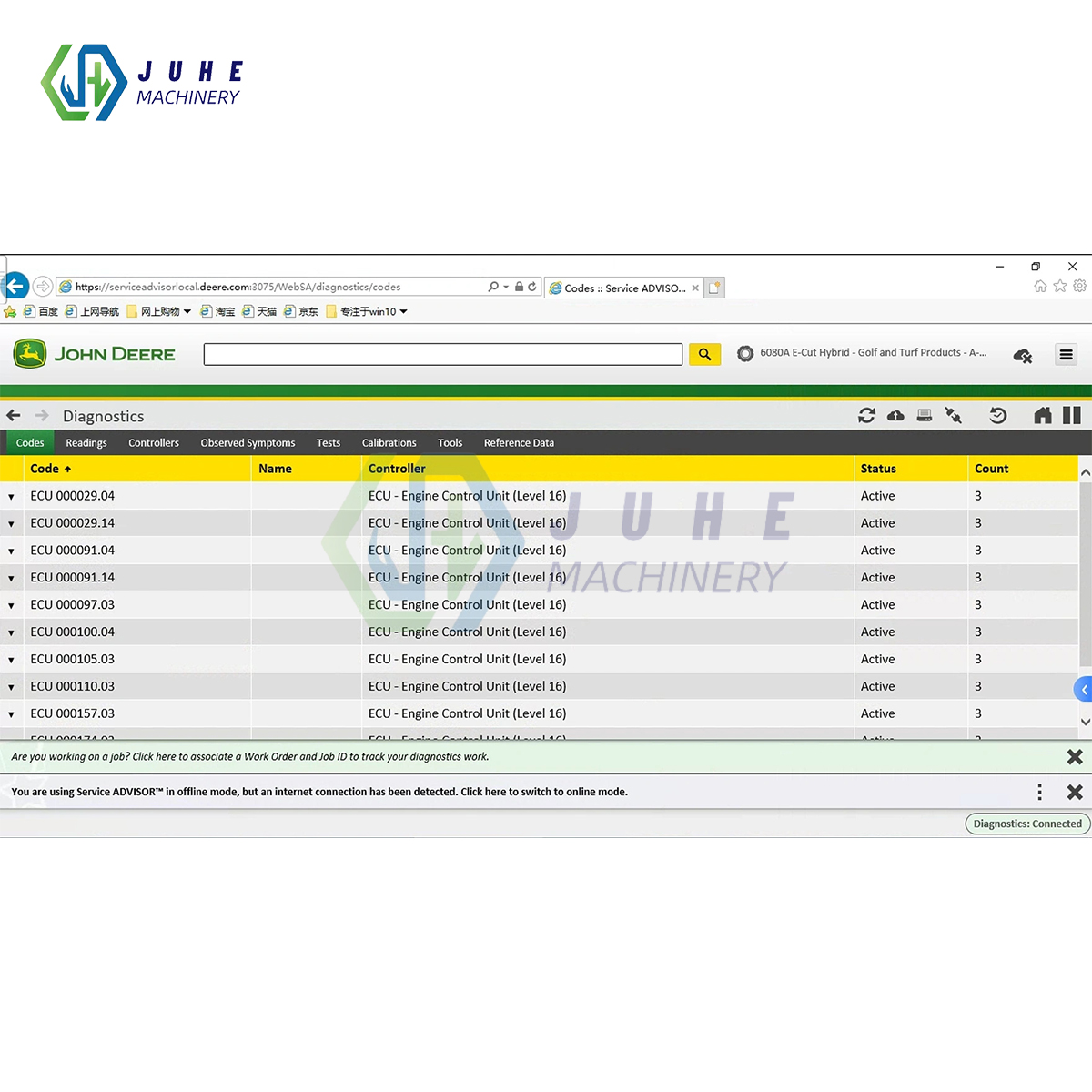This screenshot has height=1092, width=1092.
Task: Check the Diagnostics: Connected status button
Action: pos(1026,824)
